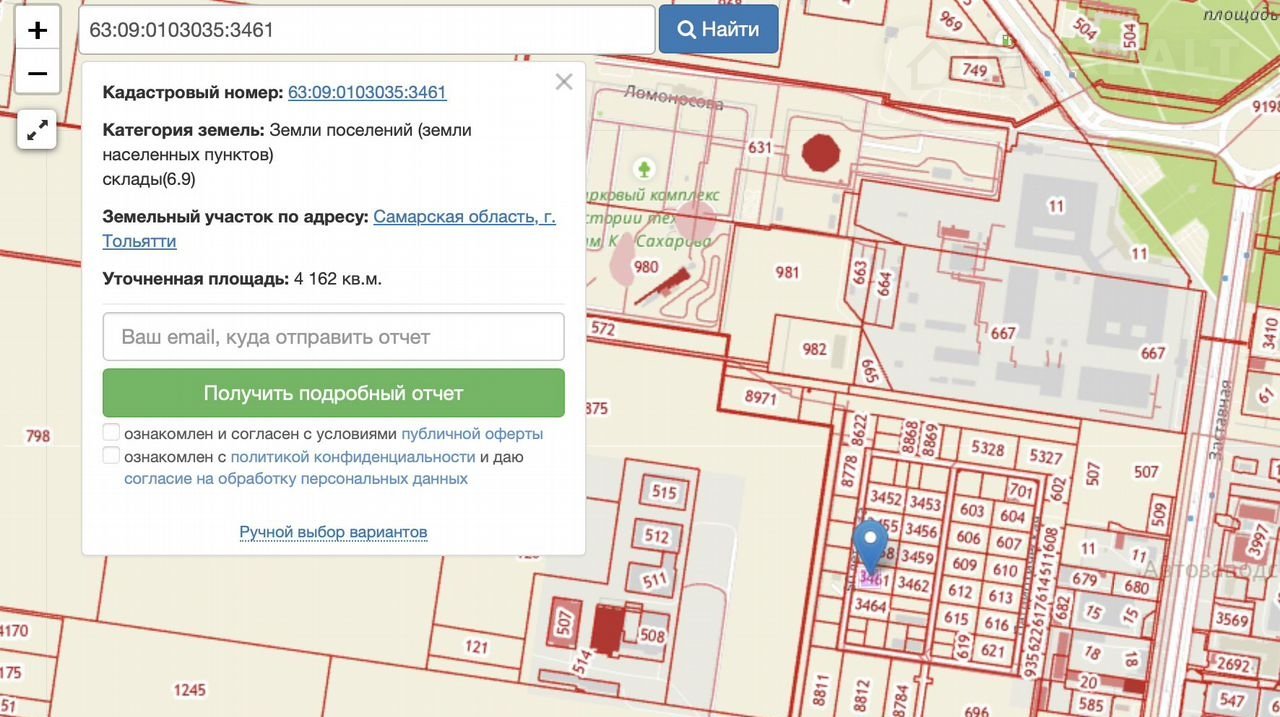
Task: Open the публичной оферты link
Action: (472, 434)
